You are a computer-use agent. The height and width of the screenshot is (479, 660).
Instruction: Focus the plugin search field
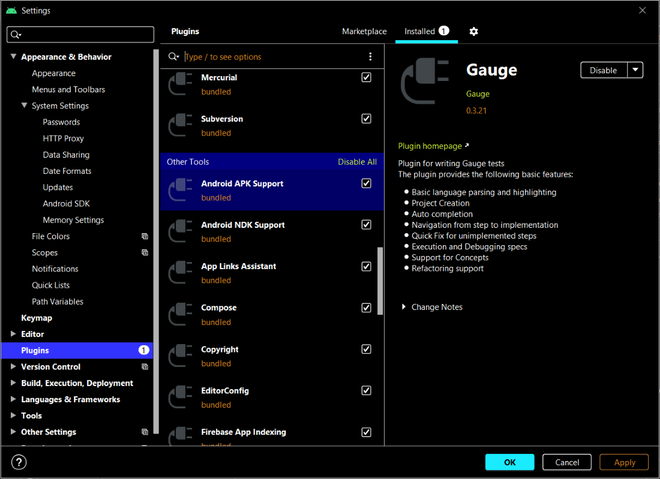(274, 56)
